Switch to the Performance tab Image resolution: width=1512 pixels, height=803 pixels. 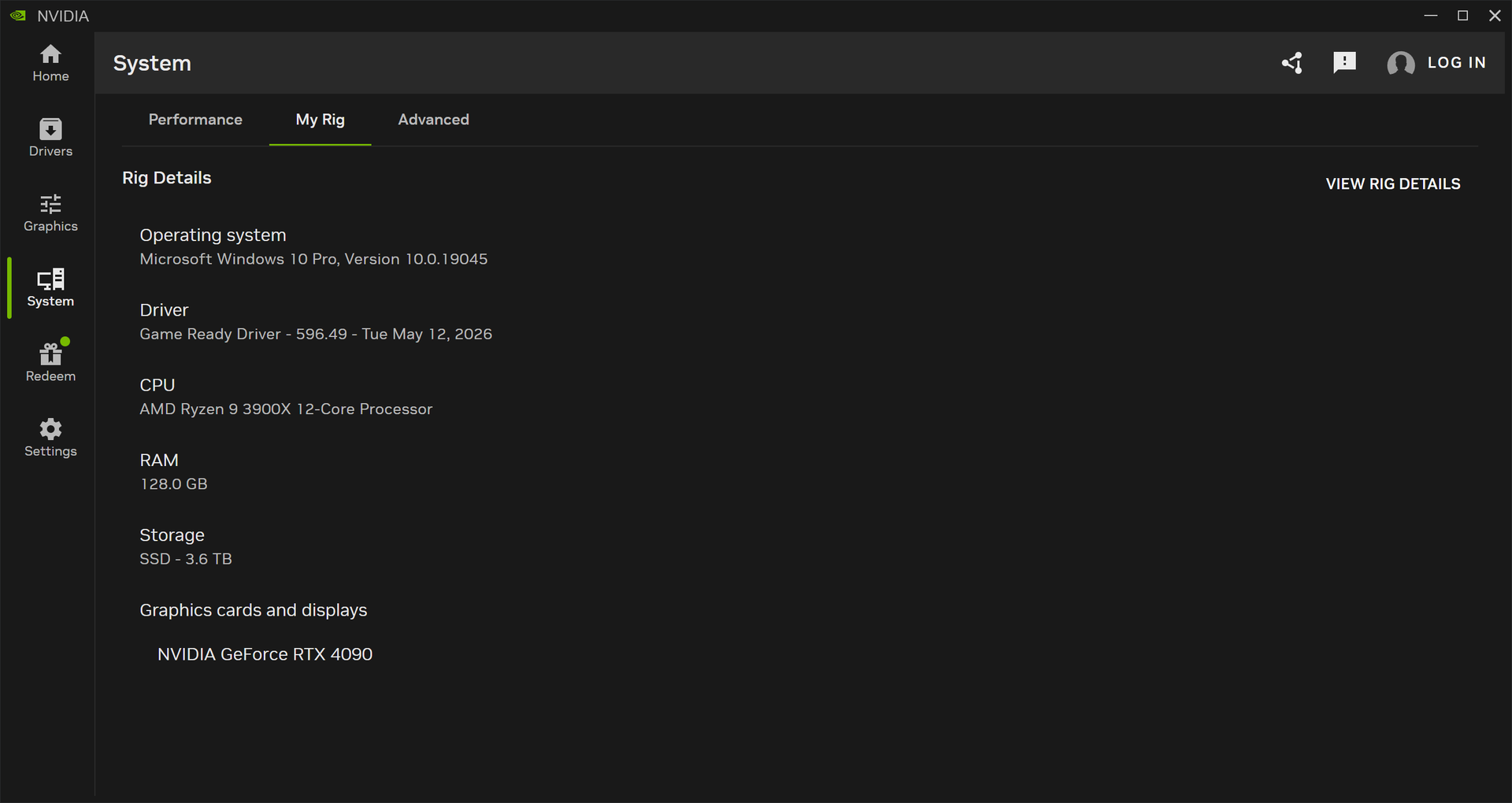195,120
